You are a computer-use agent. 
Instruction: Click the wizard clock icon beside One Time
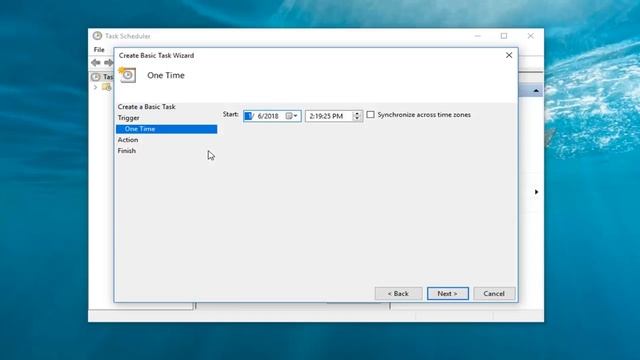coord(127,75)
